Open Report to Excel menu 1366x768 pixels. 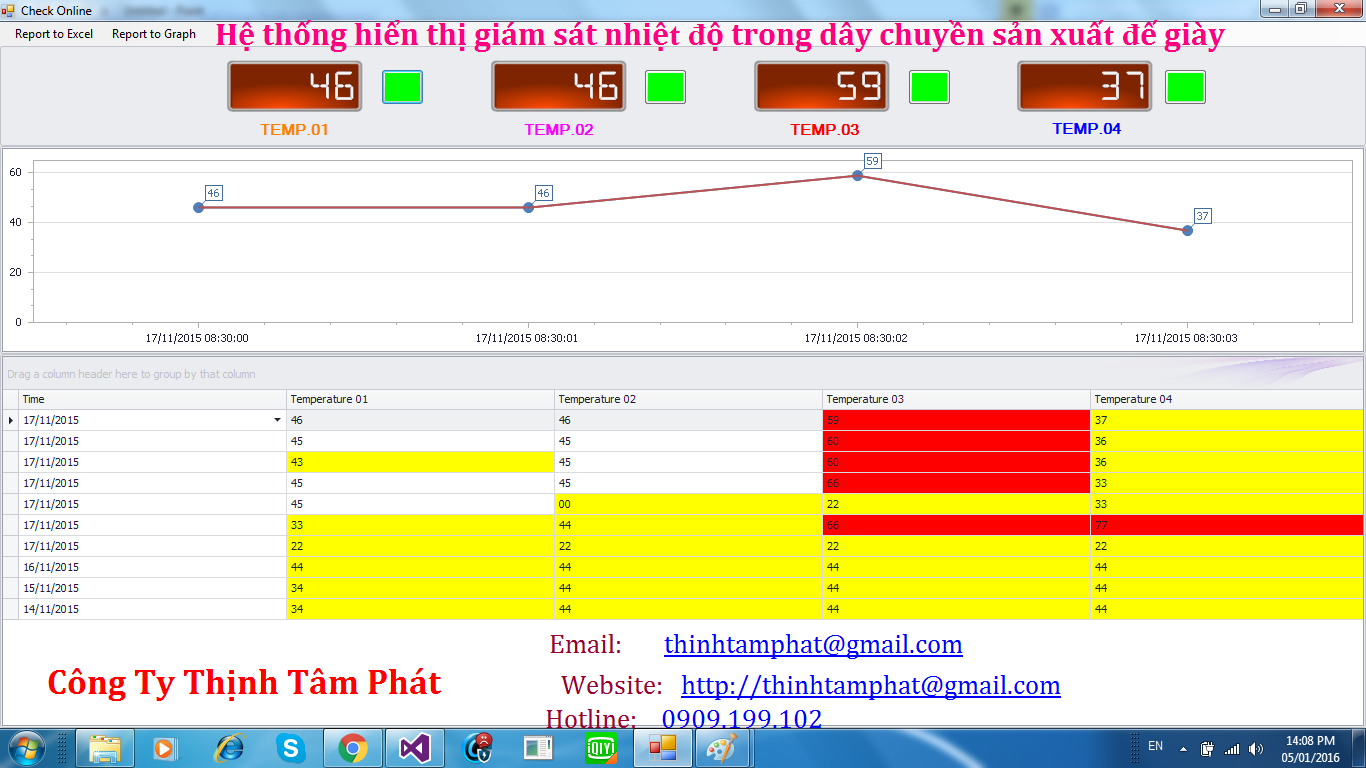[x=54, y=34]
